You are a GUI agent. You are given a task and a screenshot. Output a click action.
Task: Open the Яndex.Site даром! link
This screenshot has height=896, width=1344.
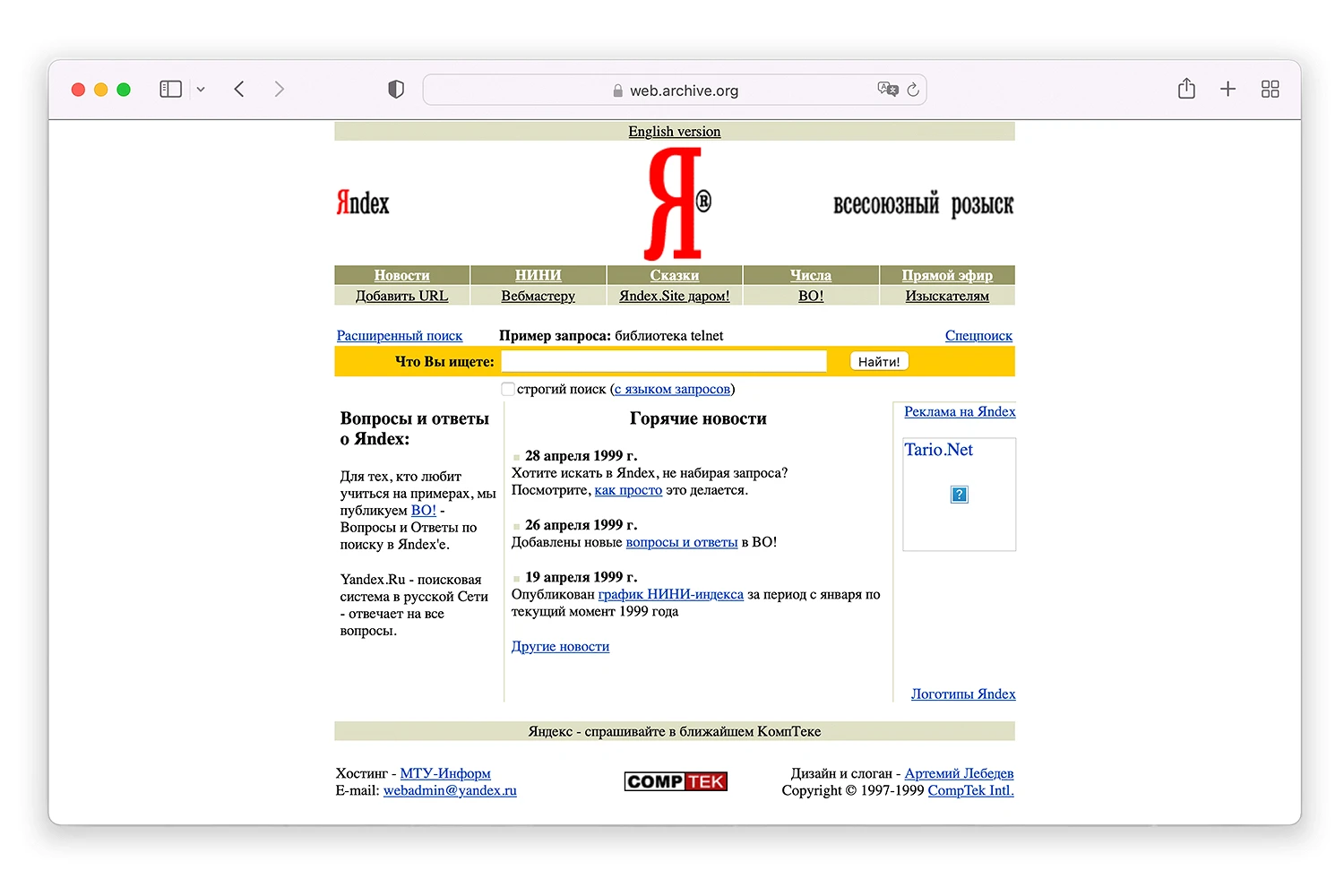[675, 296]
